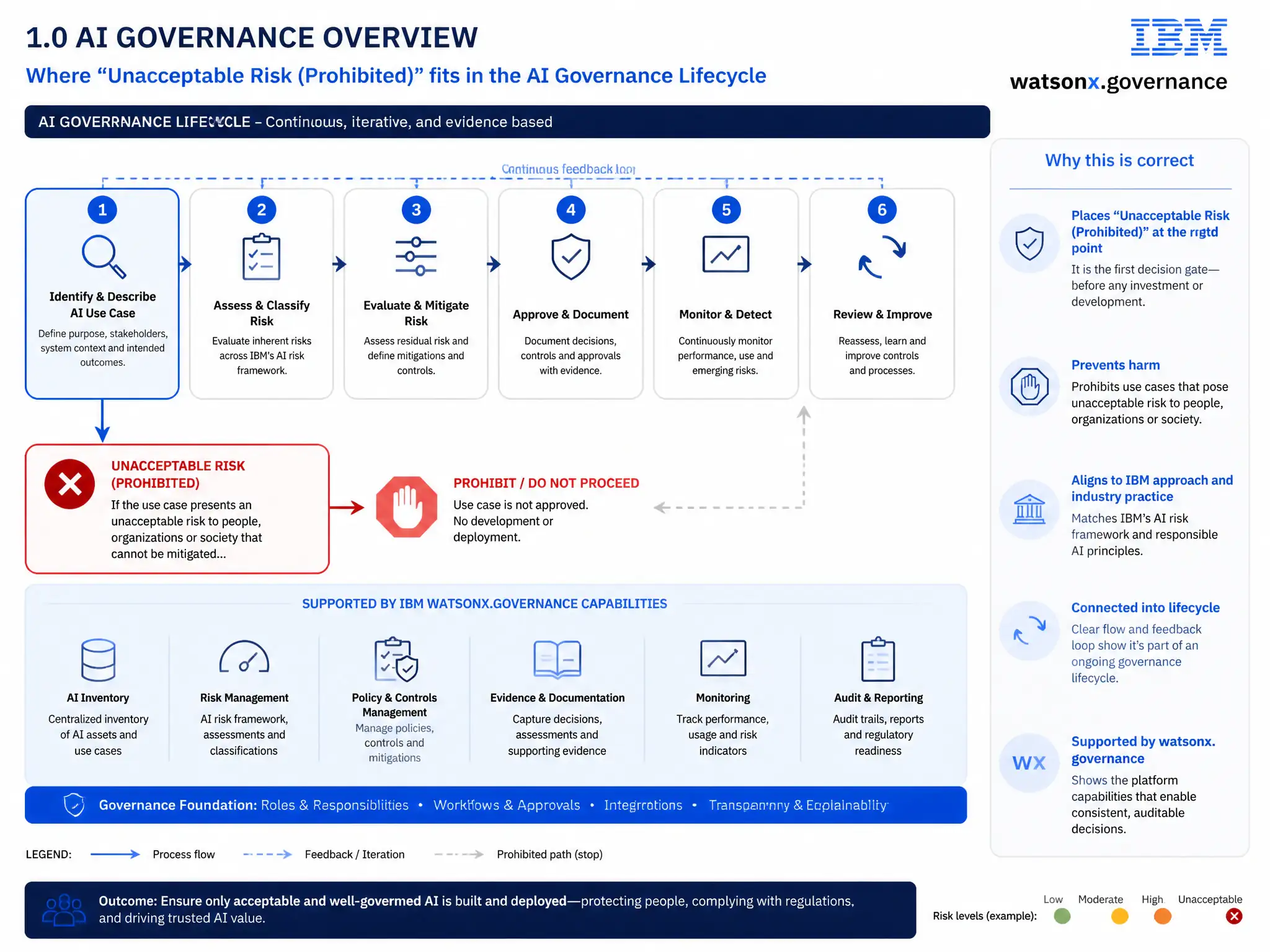Select the Identify & Describe AI Use Case heading
Screen dimensions: 1270x952
pos(102,305)
